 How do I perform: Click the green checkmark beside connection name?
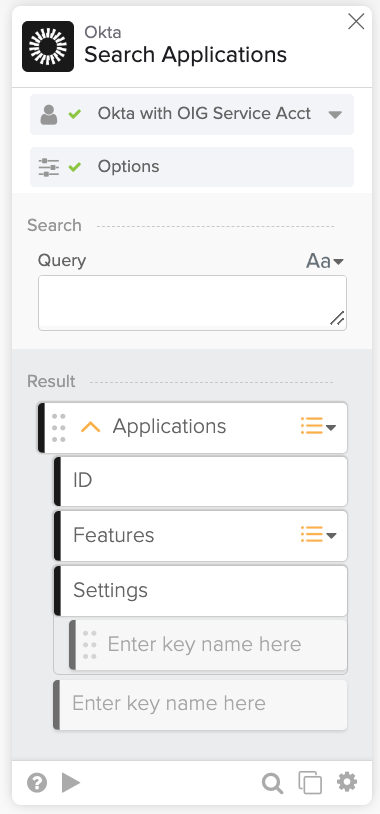pyautogui.click(x=75, y=114)
